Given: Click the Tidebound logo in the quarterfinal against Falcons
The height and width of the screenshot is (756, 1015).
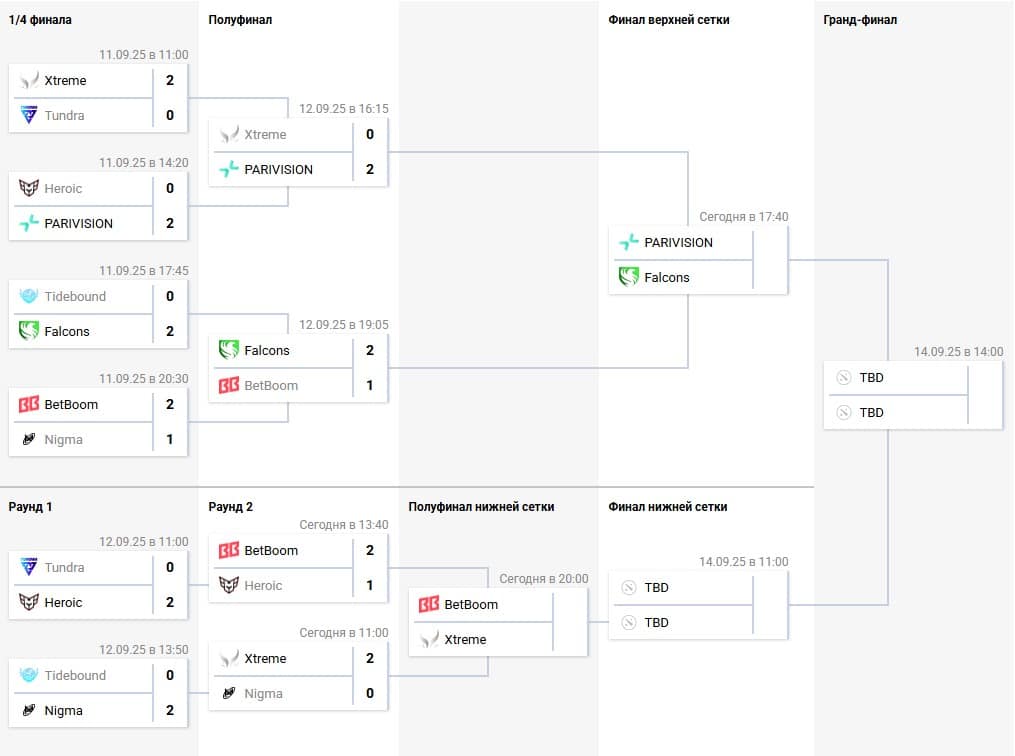Looking at the screenshot, I should [x=29, y=297].
